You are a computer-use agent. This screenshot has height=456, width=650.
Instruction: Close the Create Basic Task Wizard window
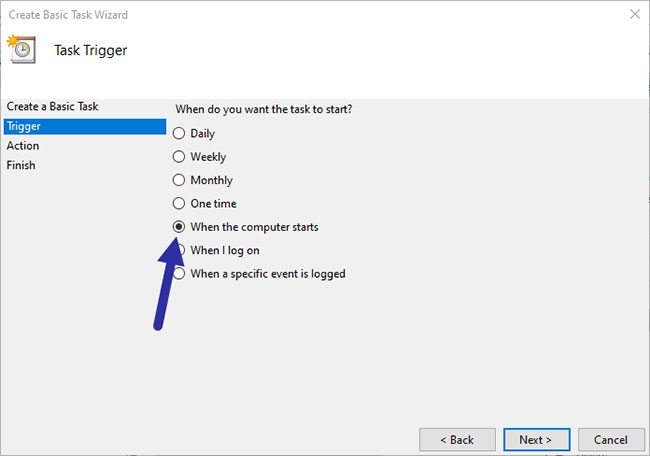(635, 14)
